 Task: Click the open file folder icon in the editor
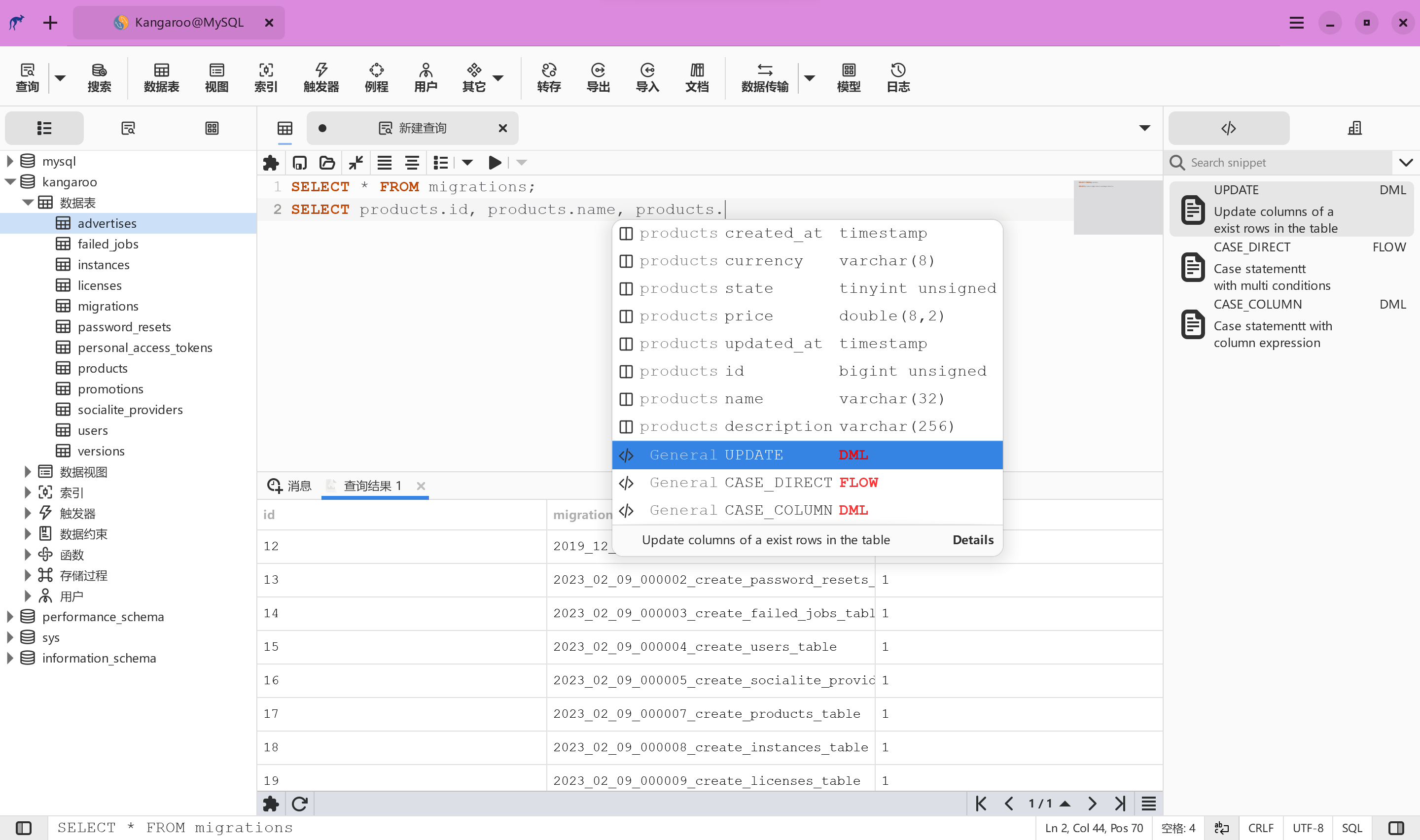pyautogui.click(x=326, y=163)
